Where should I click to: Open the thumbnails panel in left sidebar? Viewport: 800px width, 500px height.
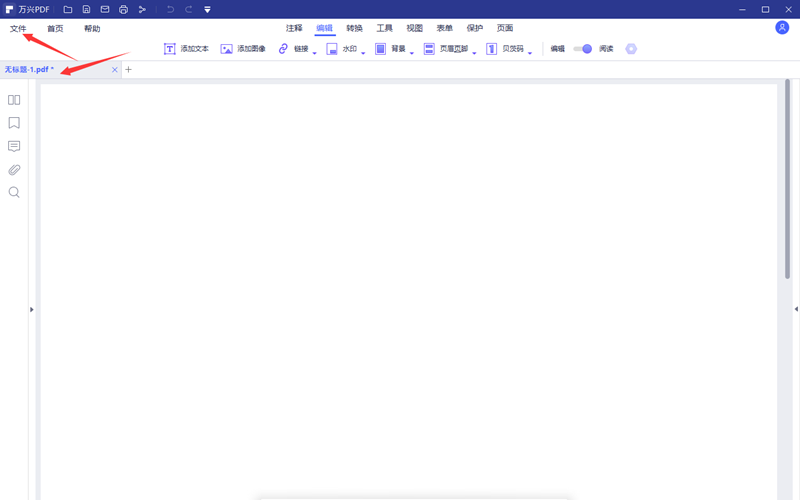coord(14,100)
